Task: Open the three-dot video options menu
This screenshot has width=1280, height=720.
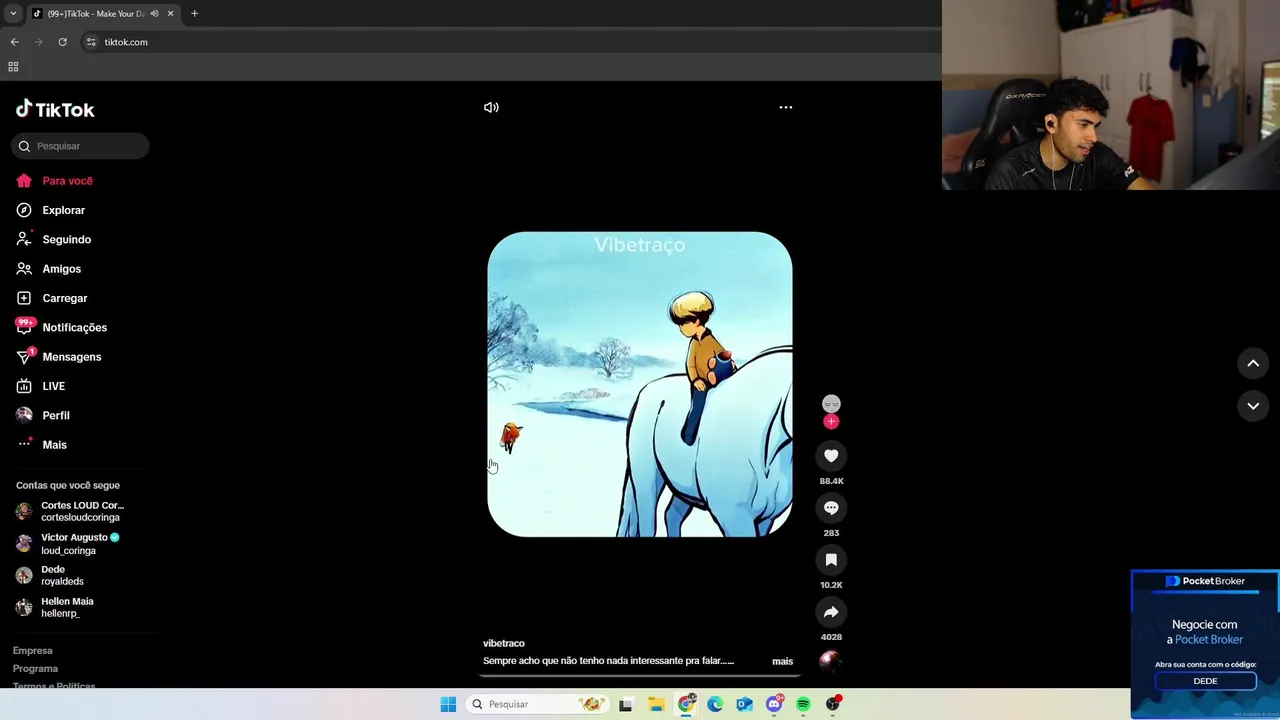Action: coord(786,107)
